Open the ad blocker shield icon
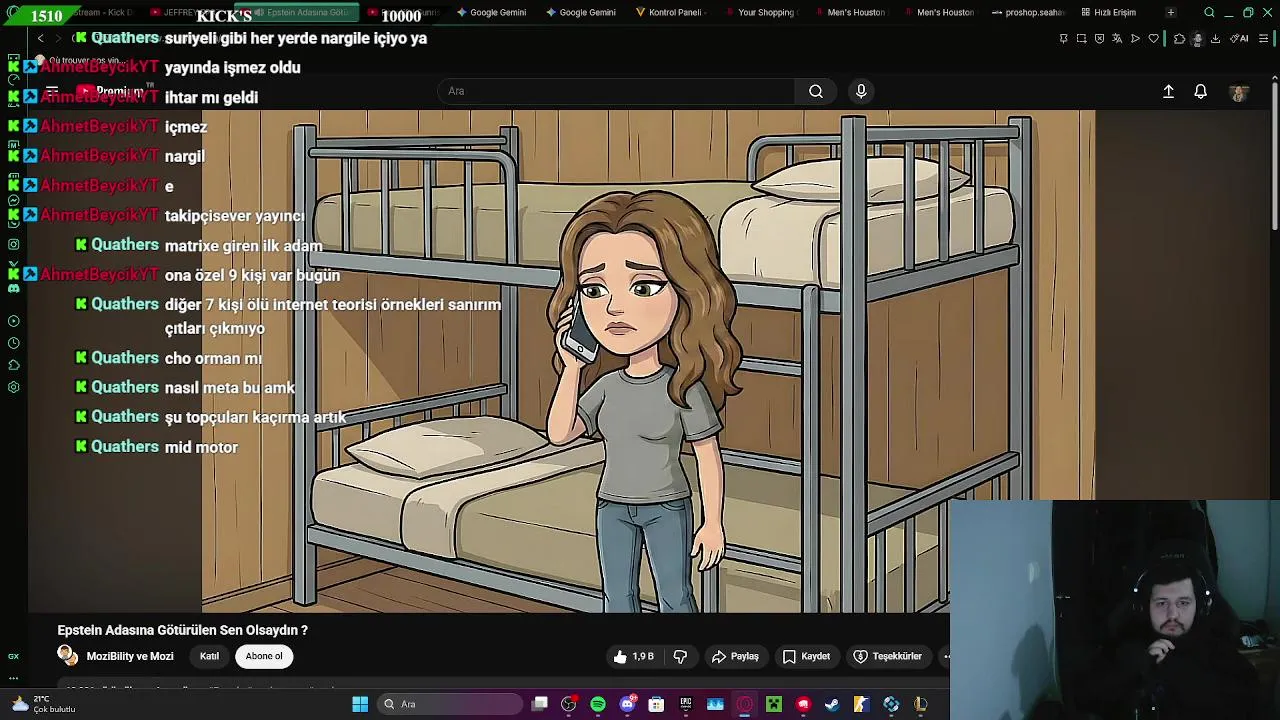This screenshot has height=720, width=1280. pyautogui.click(x=1100, y=38)
